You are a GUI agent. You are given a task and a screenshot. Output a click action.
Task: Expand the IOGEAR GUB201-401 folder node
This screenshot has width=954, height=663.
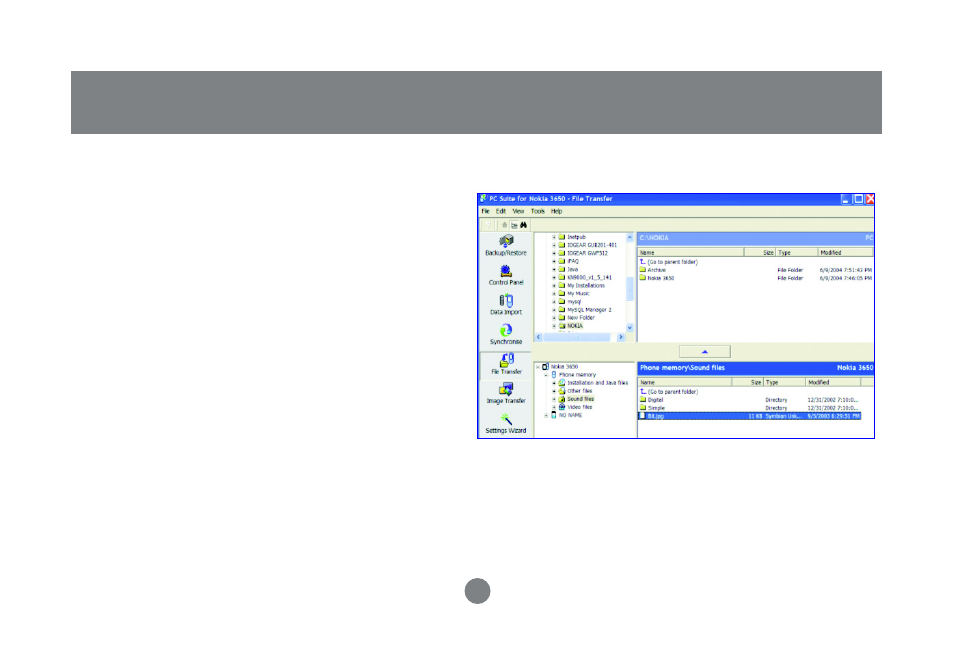pos(554,245)
